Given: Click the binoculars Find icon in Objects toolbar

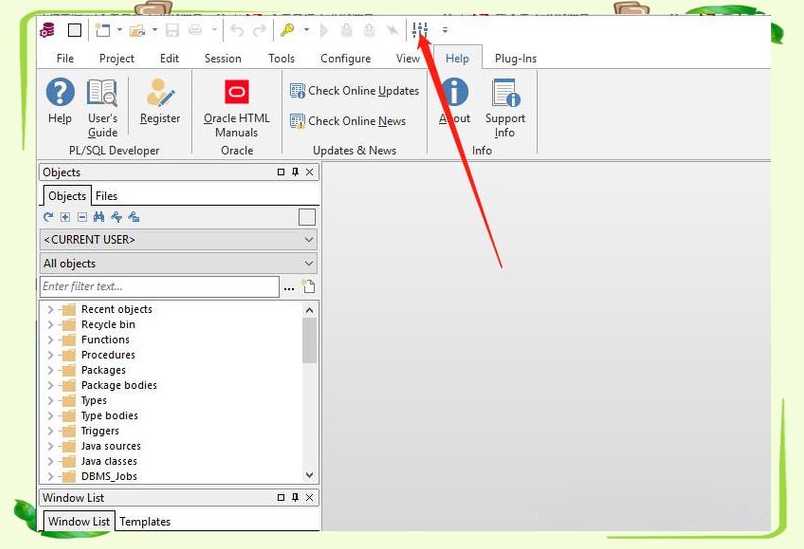Looking at the screenshot, I should [x=99, y=217].
